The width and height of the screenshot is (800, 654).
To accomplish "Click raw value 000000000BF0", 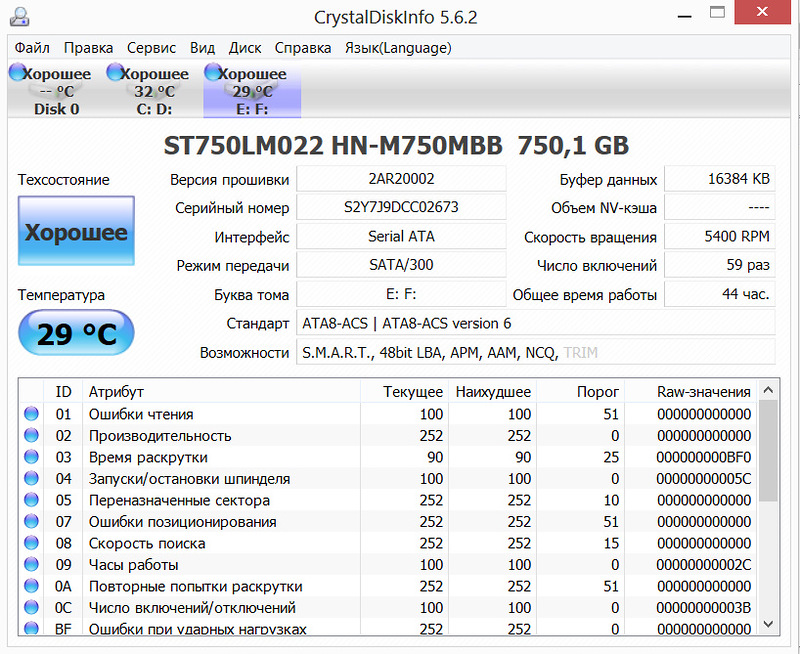I will (x=704, y=457).
